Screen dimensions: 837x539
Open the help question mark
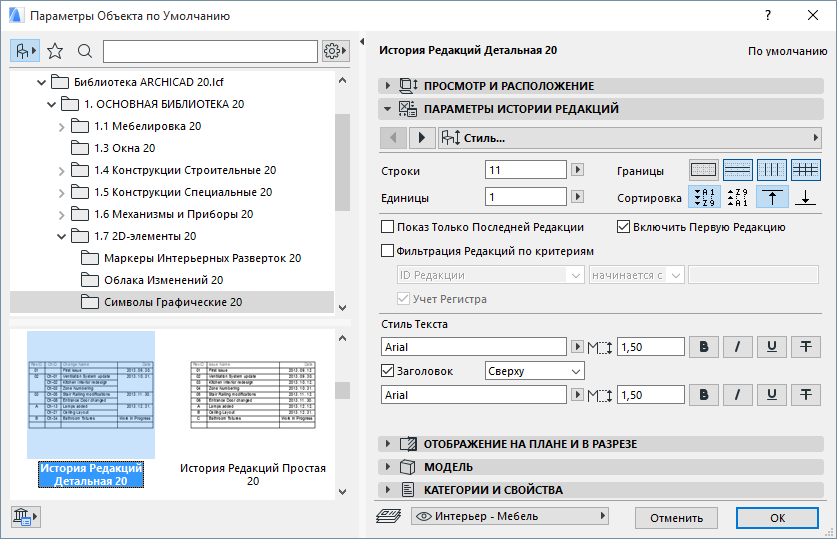768,15
